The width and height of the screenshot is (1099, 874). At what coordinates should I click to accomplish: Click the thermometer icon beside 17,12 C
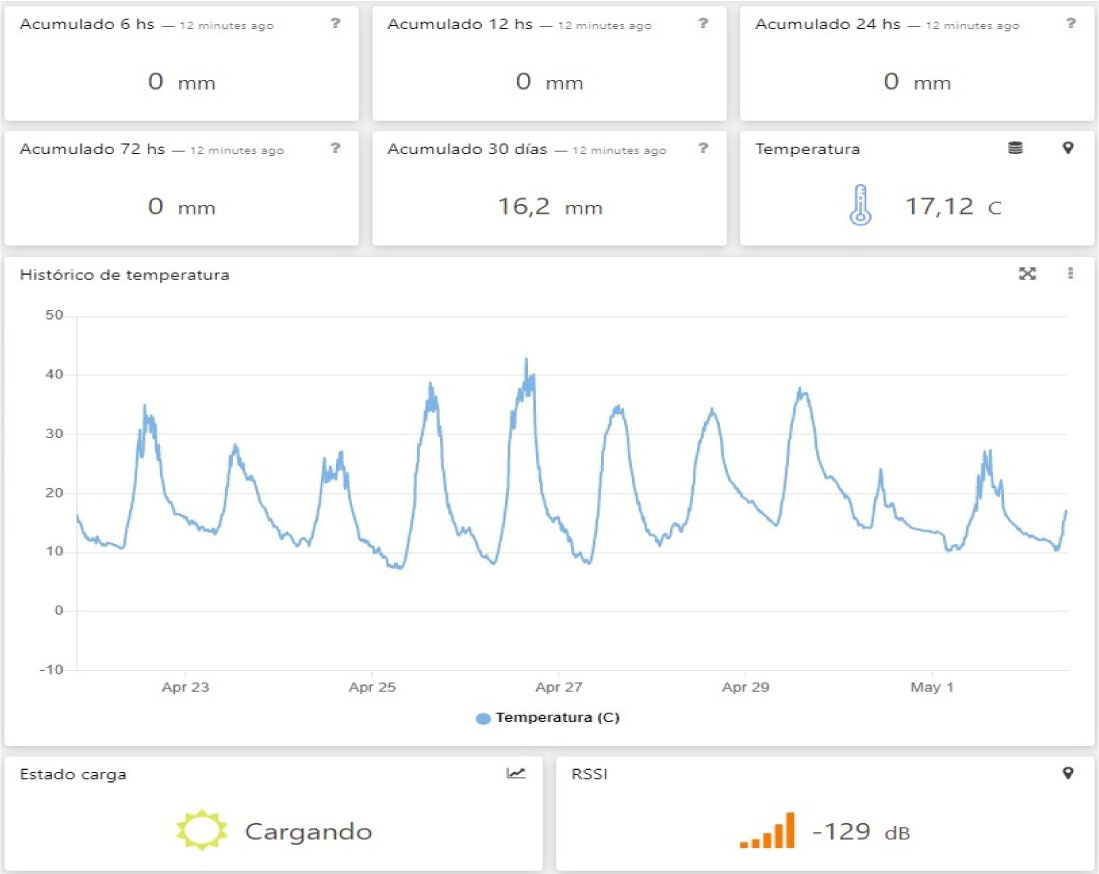tap(860, 207)
